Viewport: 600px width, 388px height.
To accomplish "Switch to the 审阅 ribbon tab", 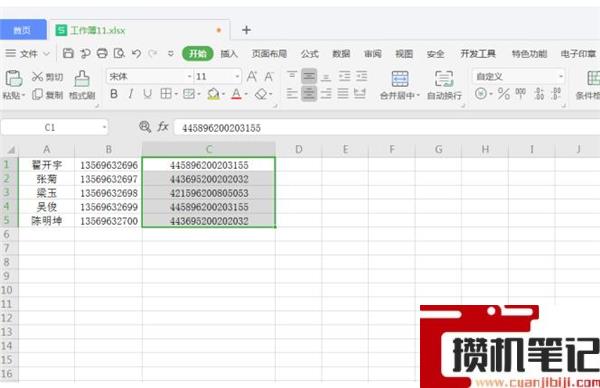I will [372, 54].
